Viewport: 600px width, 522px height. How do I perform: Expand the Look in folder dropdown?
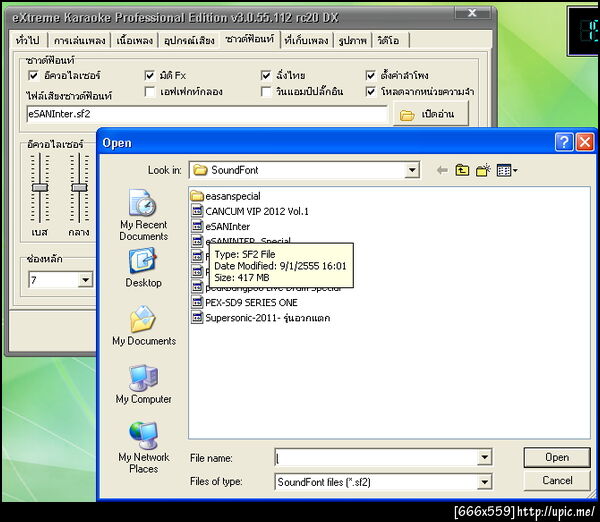[x=412, y=170]
